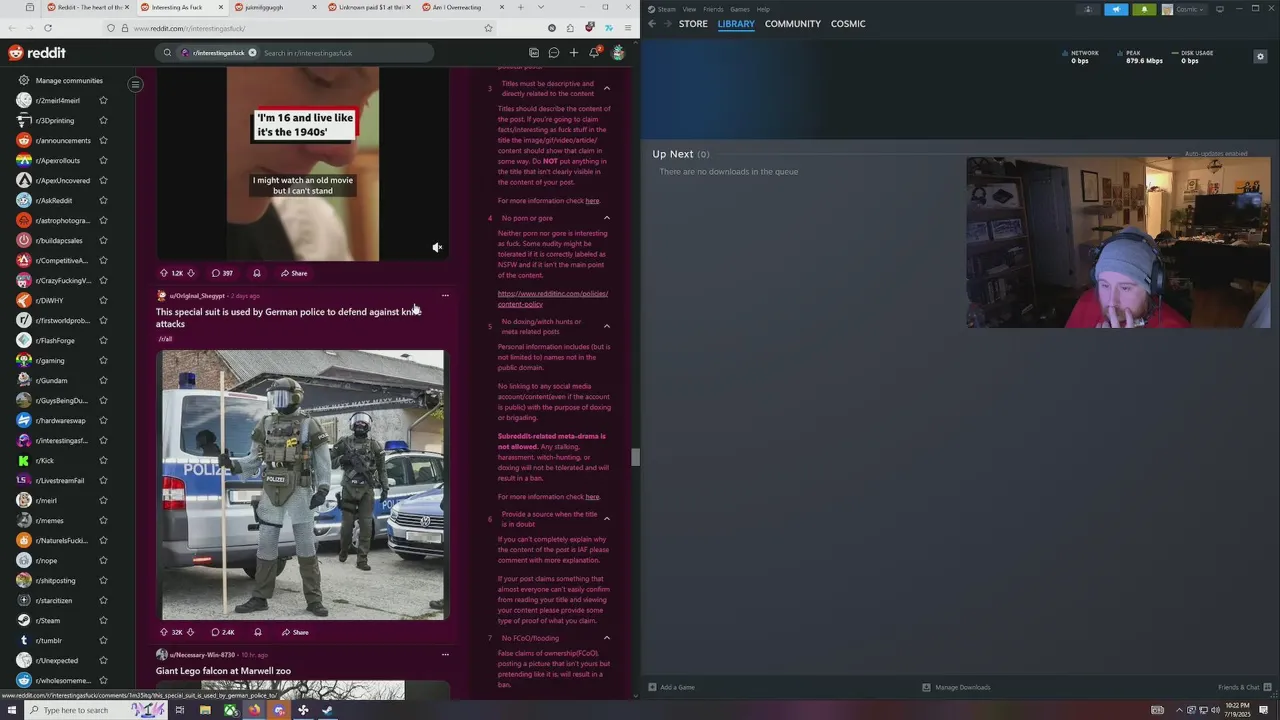
Task: Open the Cosmic account dropdown in Steam
Action: pyautogui.click(x=1185, y=9)
